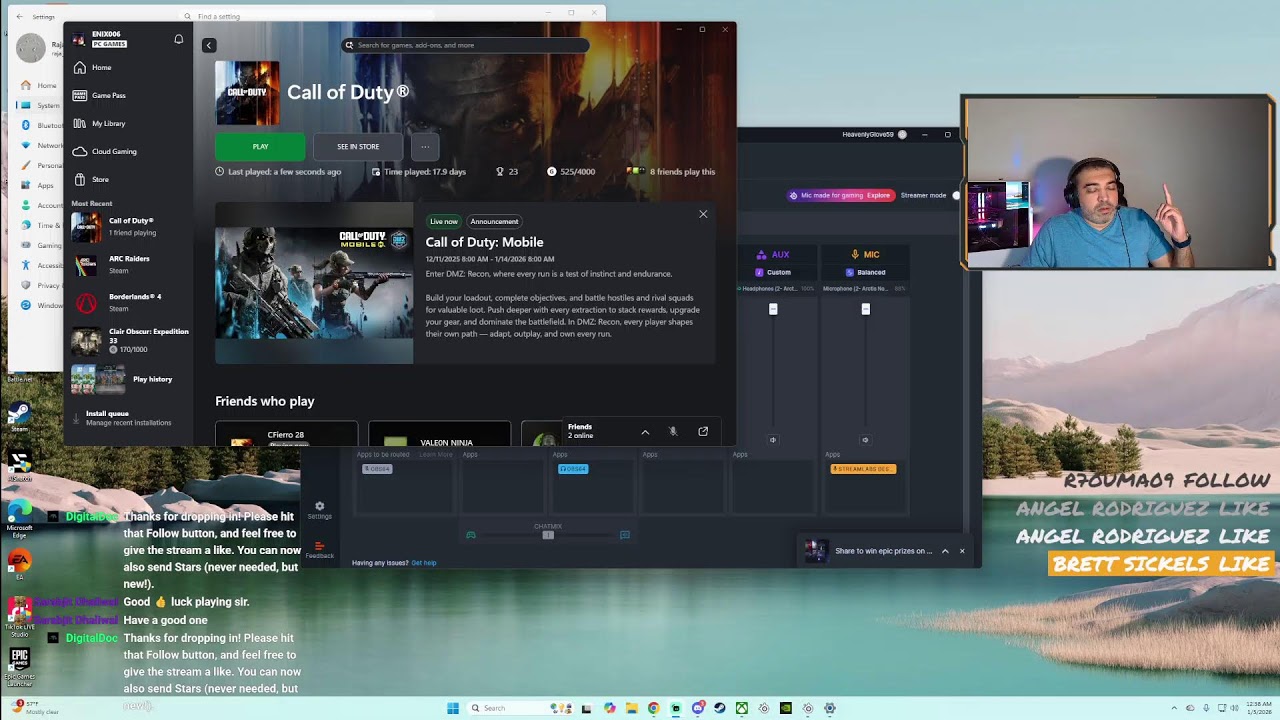
Task: Open the Call of Duty: Mobile promo image
Action: [x=314, y=284]
